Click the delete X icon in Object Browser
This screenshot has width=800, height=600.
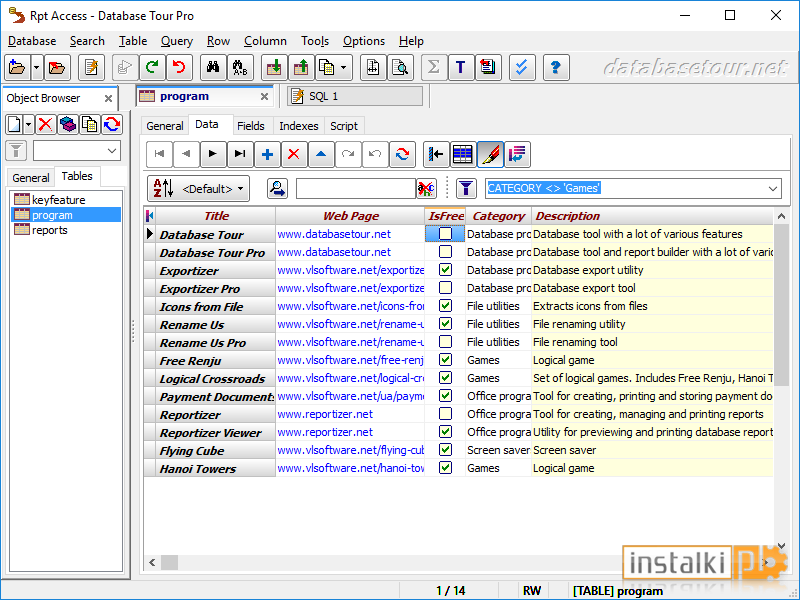point(45,124)
